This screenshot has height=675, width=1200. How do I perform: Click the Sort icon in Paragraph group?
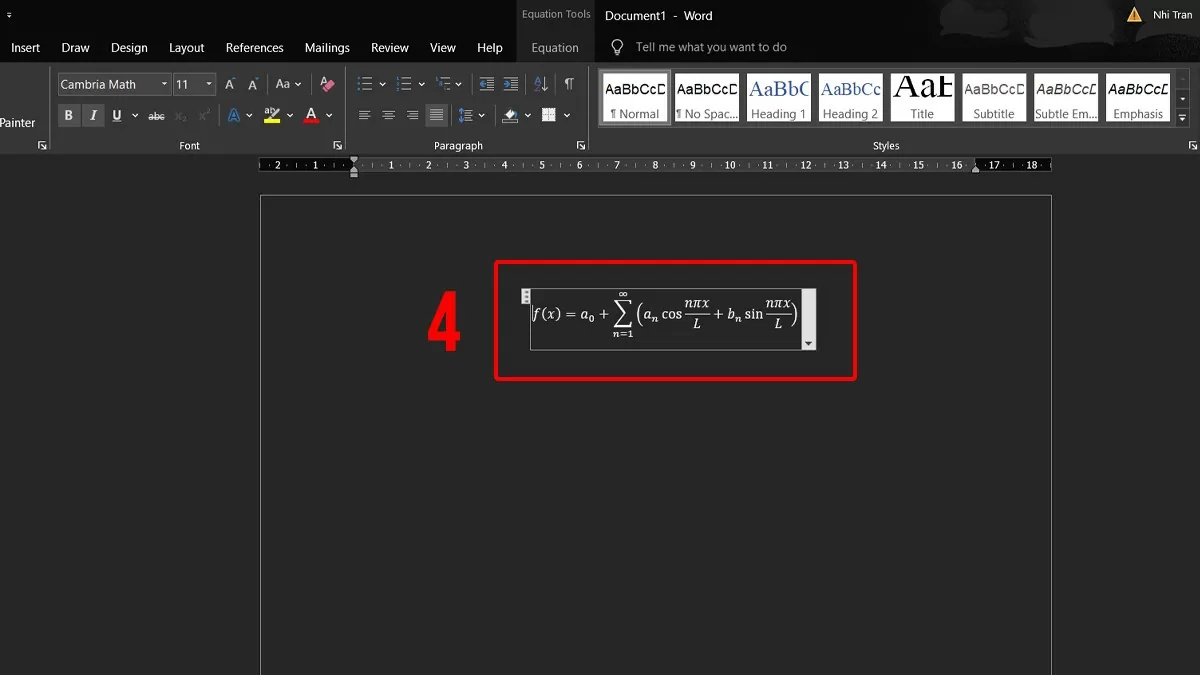tap(540, 85)
